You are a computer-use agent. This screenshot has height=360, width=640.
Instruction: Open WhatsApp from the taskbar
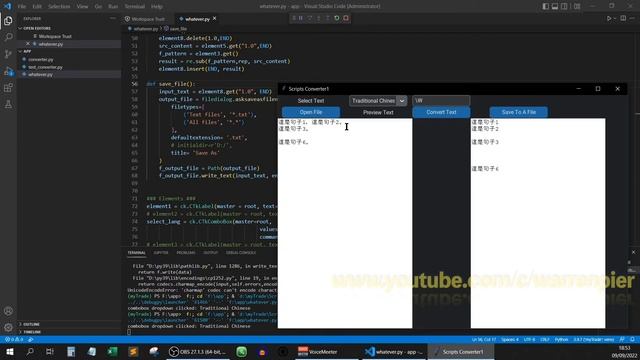(x=242, y=351)
